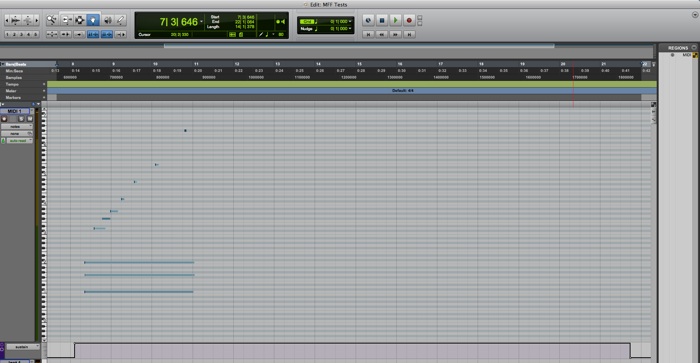Viewport: 700px width, 363px height.
Task: Select the Selector tool
Action: [80, 20]
